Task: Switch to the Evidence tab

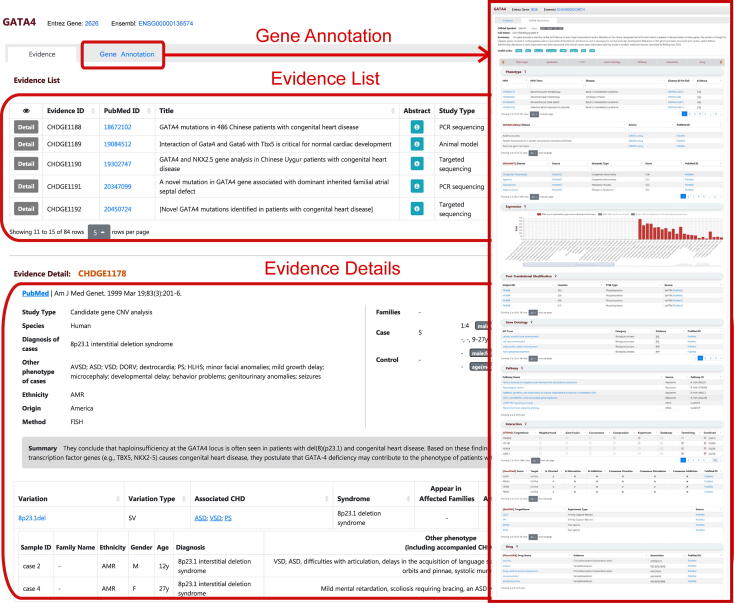Action: tap(42, 54)
